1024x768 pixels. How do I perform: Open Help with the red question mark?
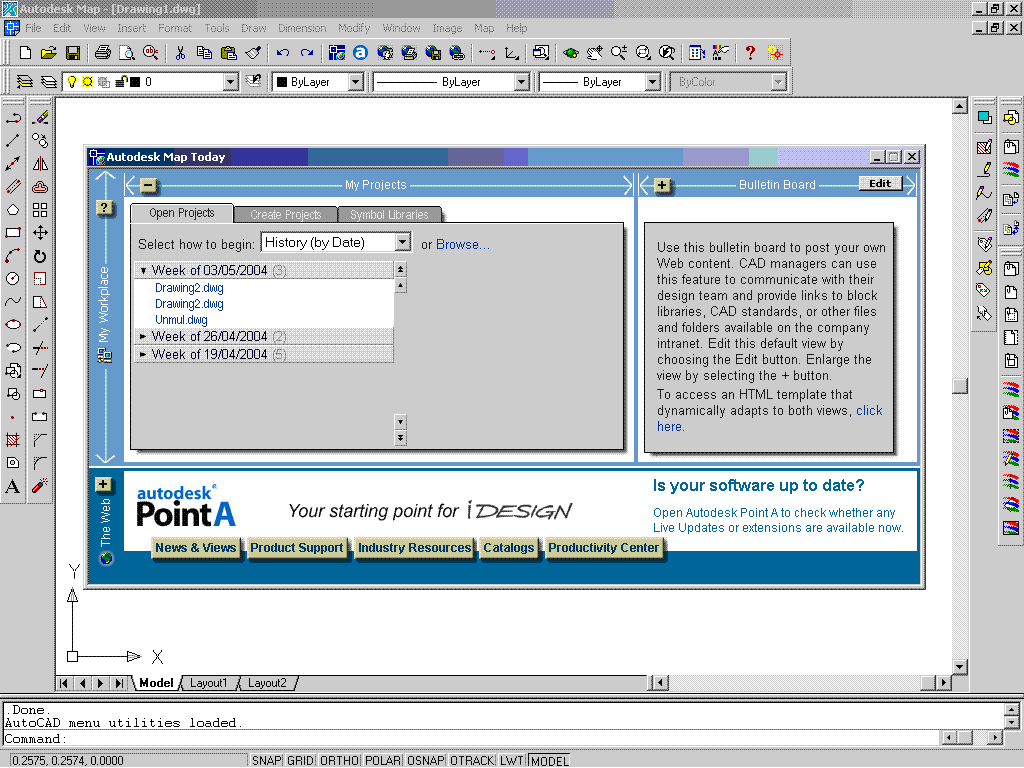pos(750,53)
